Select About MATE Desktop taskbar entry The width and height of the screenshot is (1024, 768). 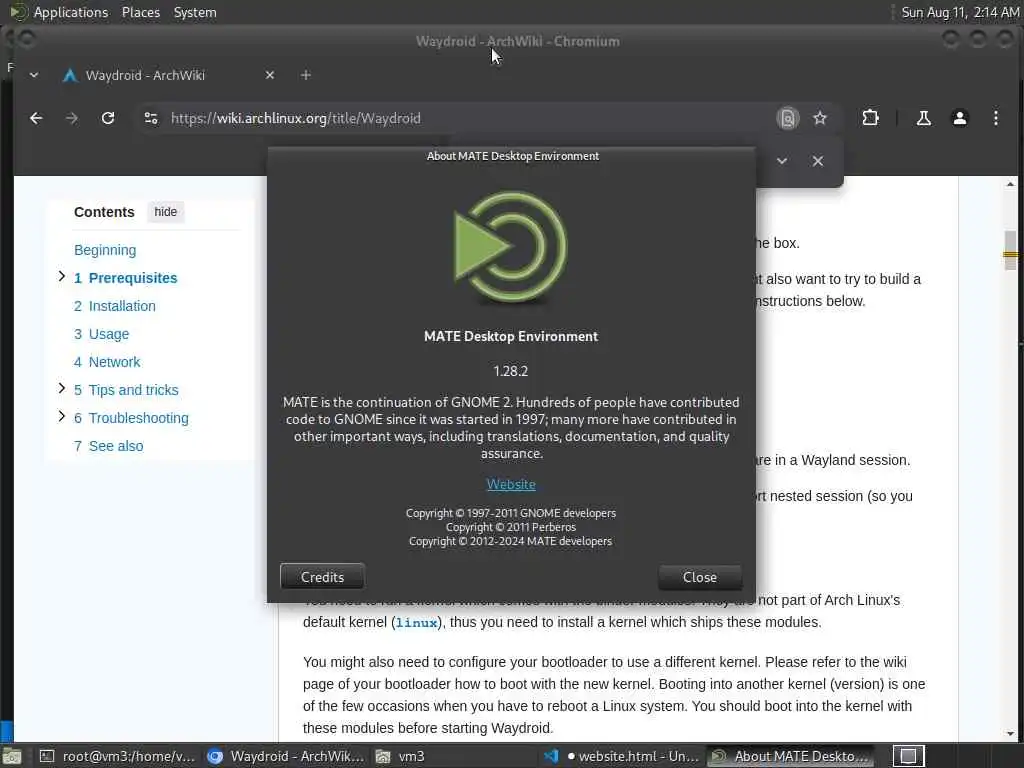[790, 756]
